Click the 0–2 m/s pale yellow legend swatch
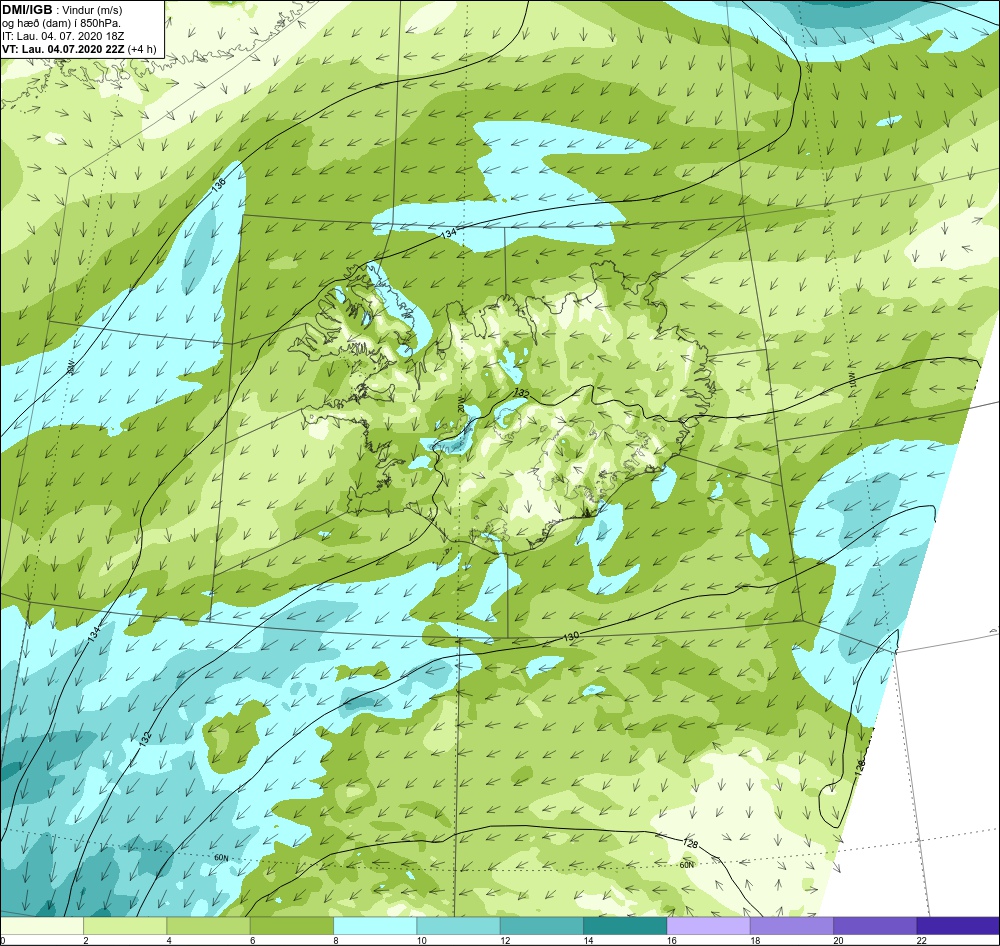The image size is (1000, 946). (x=42, y=926)
